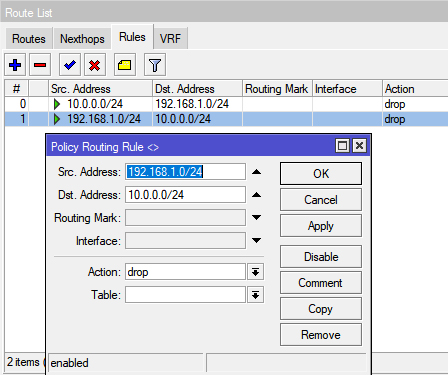Sort by Action column header

coord(415,89)
